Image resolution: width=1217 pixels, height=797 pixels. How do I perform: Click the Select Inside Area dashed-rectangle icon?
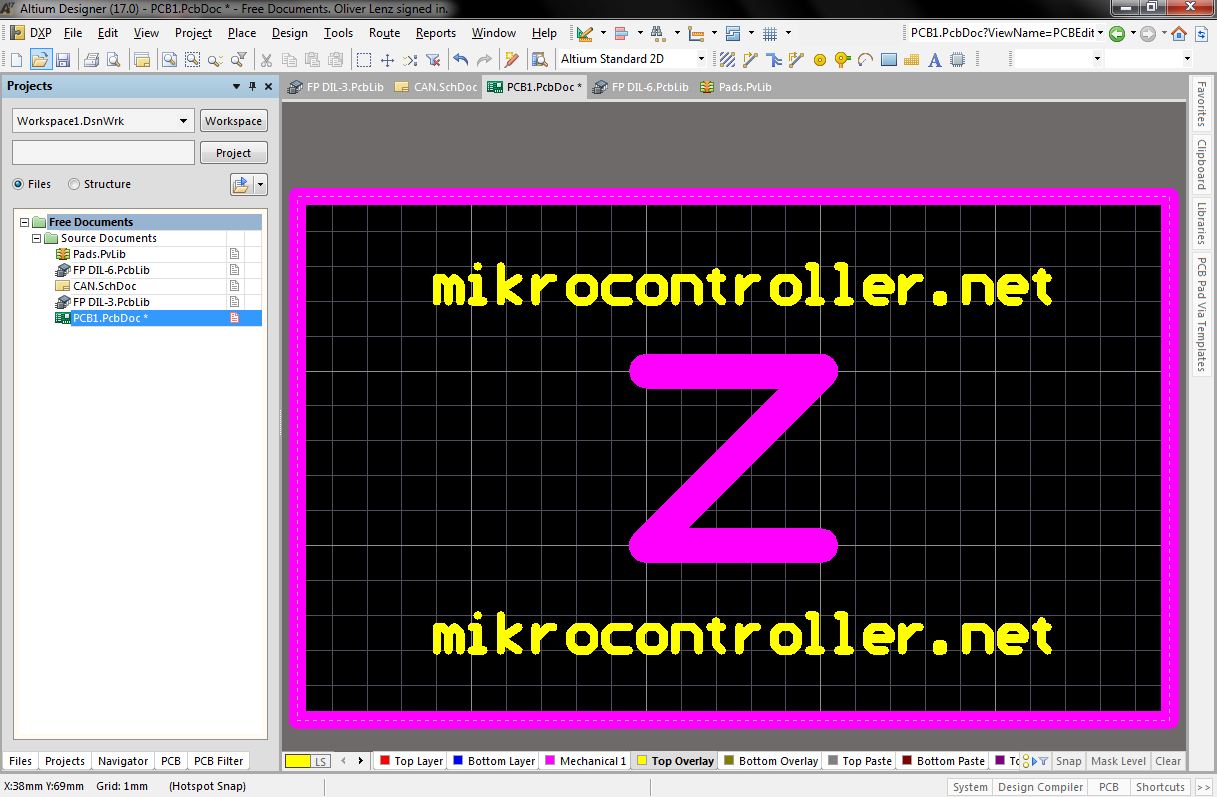(x=364, y=60)
